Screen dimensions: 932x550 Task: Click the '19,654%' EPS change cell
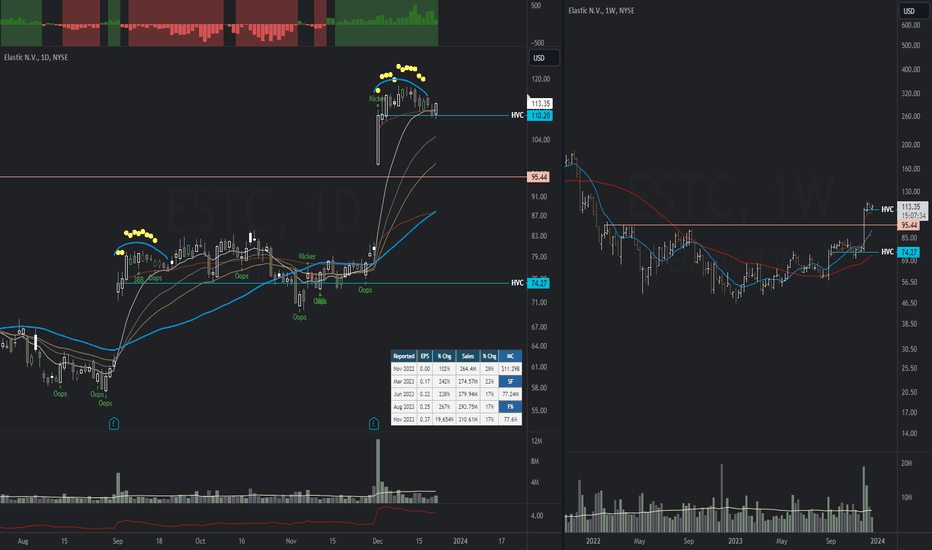tap(445, 419)
